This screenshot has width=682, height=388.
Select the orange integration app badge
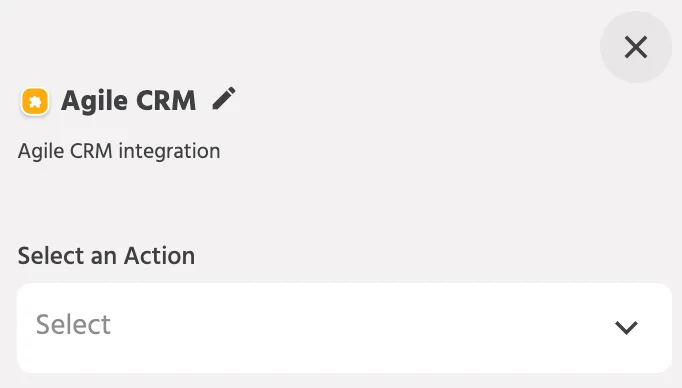tap(35, 101)
